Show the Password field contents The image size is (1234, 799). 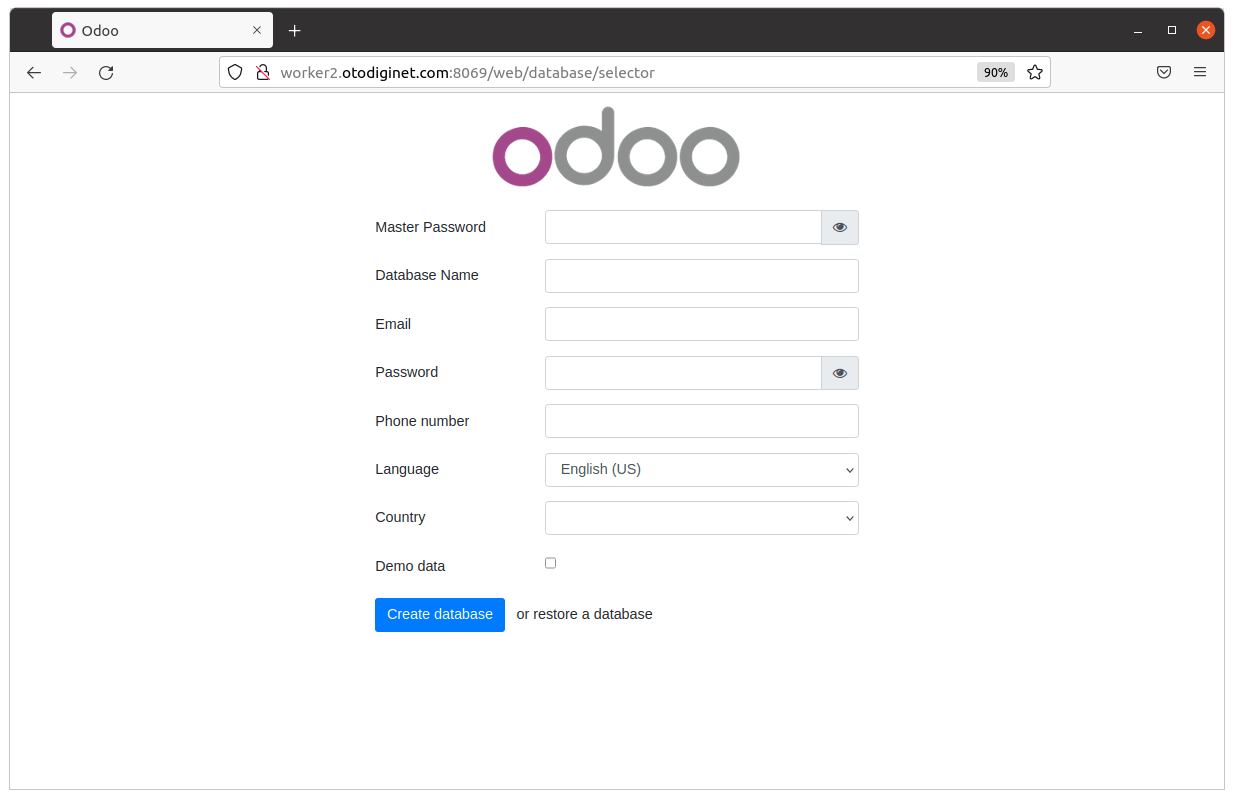(839, 372)
